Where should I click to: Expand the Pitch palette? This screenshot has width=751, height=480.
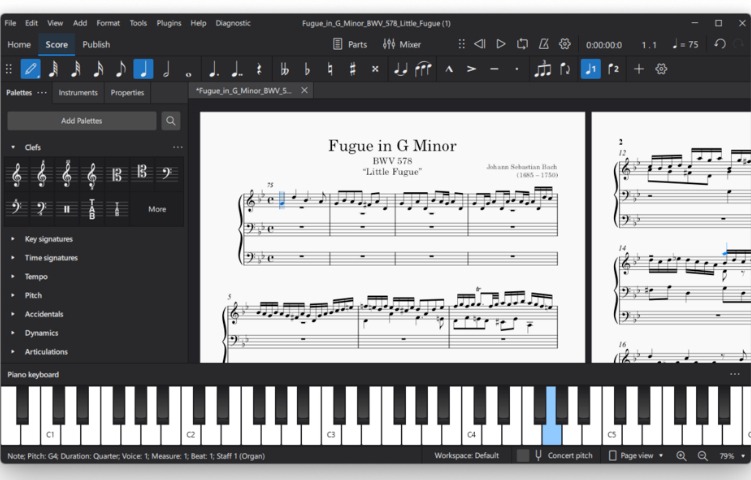pyautogui.click(x=13, y=295)
